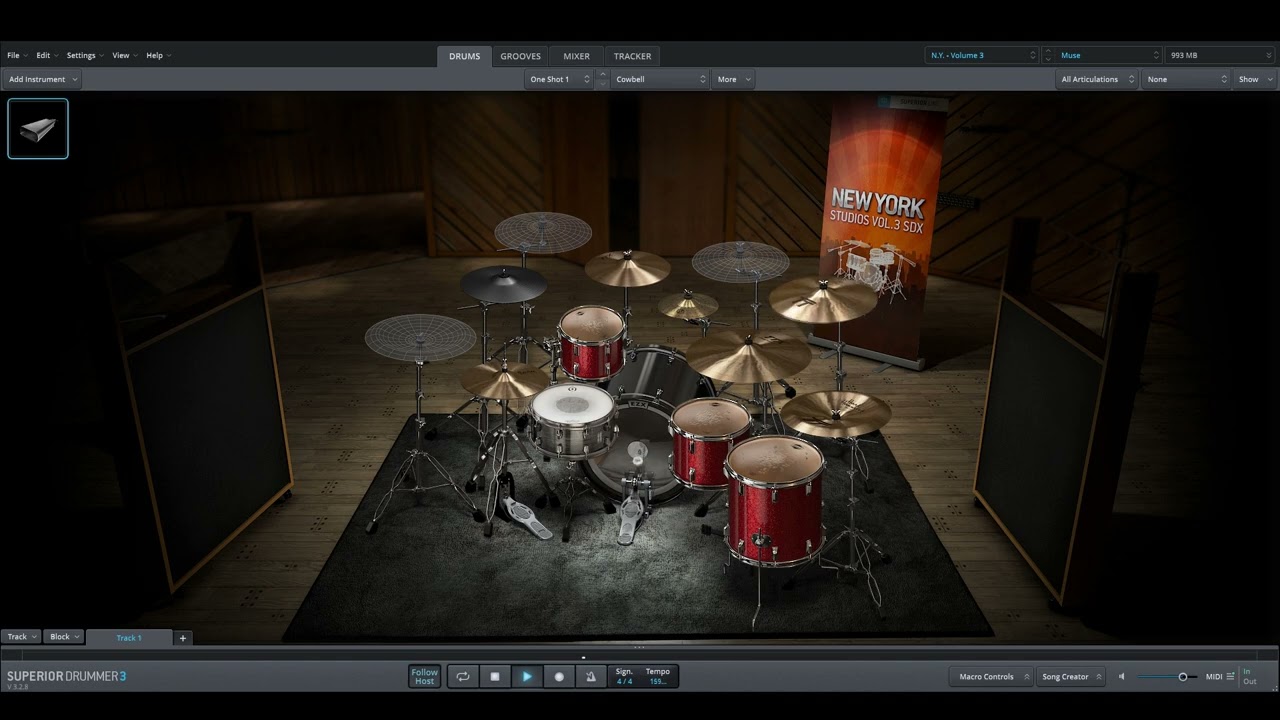1280x720 pixels.
Task: Click the snare drum in the kit
Action: [x=572, y=420]
